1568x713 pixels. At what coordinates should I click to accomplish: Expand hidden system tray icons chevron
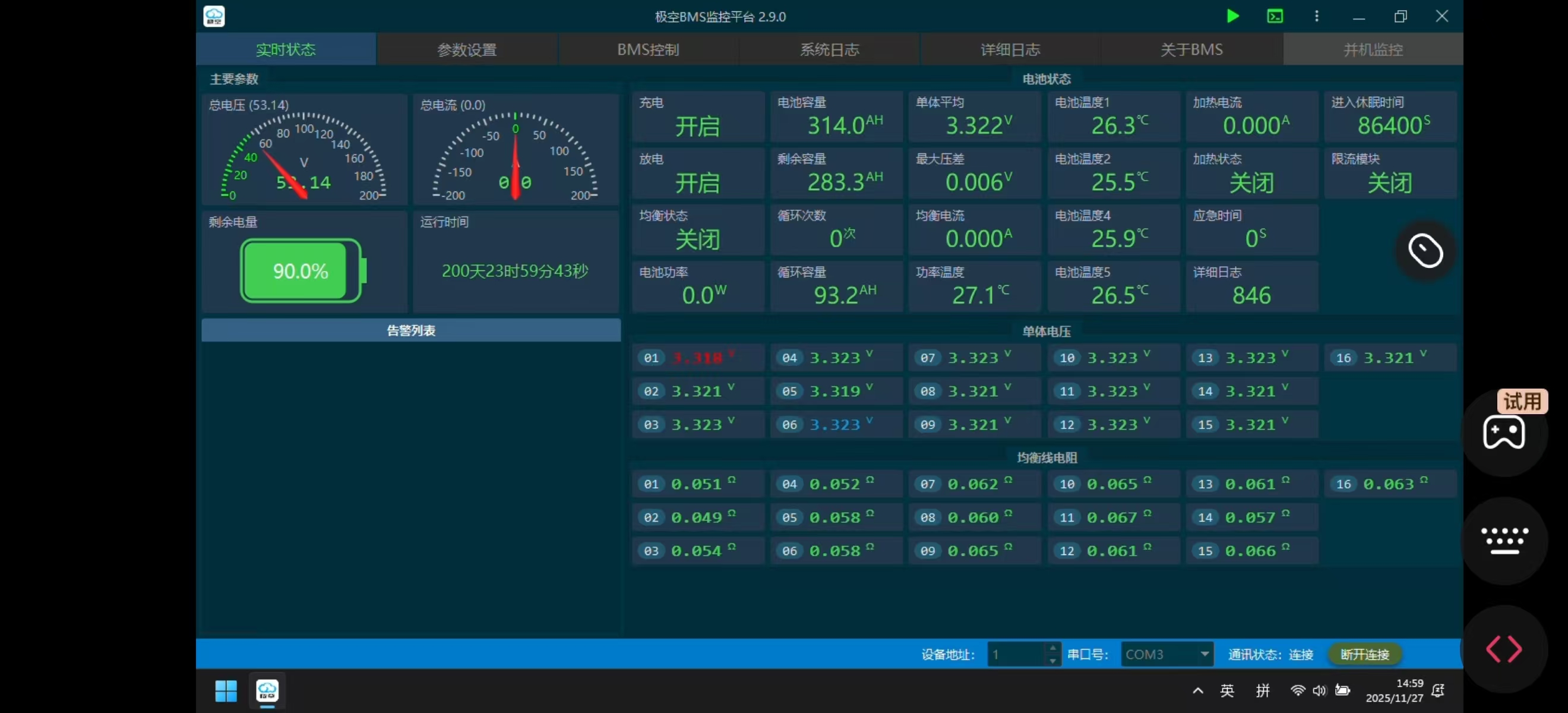1197,690
